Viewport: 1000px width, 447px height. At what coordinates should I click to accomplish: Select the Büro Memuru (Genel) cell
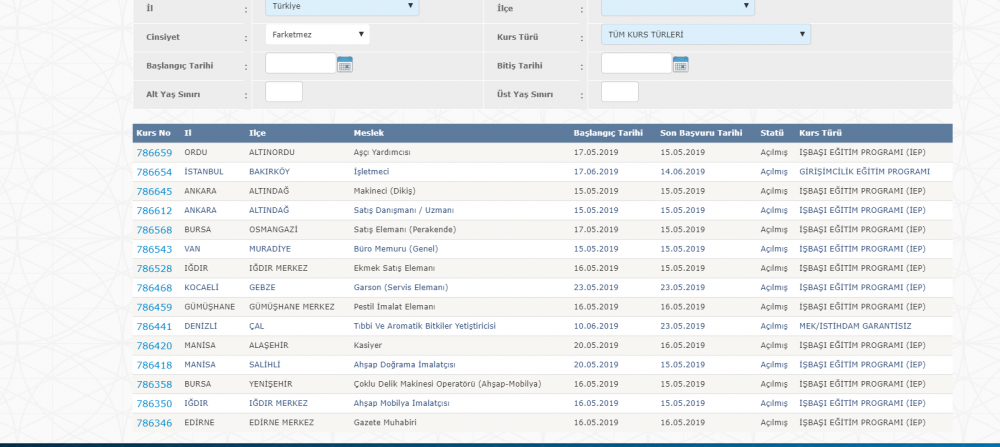click(396, 249)
